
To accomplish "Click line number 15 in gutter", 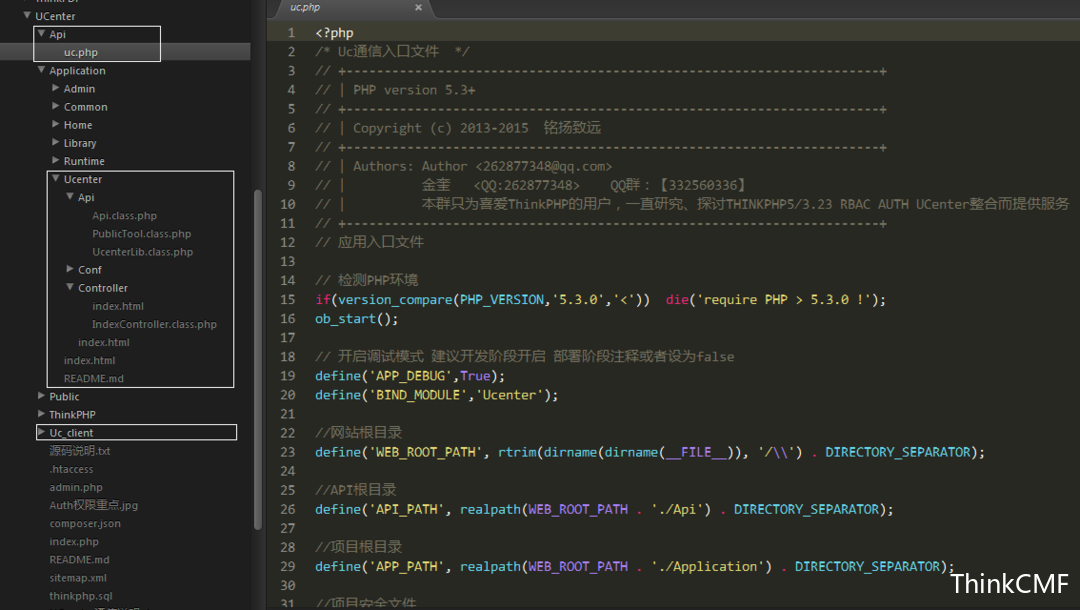I will (x=287, y=299).
